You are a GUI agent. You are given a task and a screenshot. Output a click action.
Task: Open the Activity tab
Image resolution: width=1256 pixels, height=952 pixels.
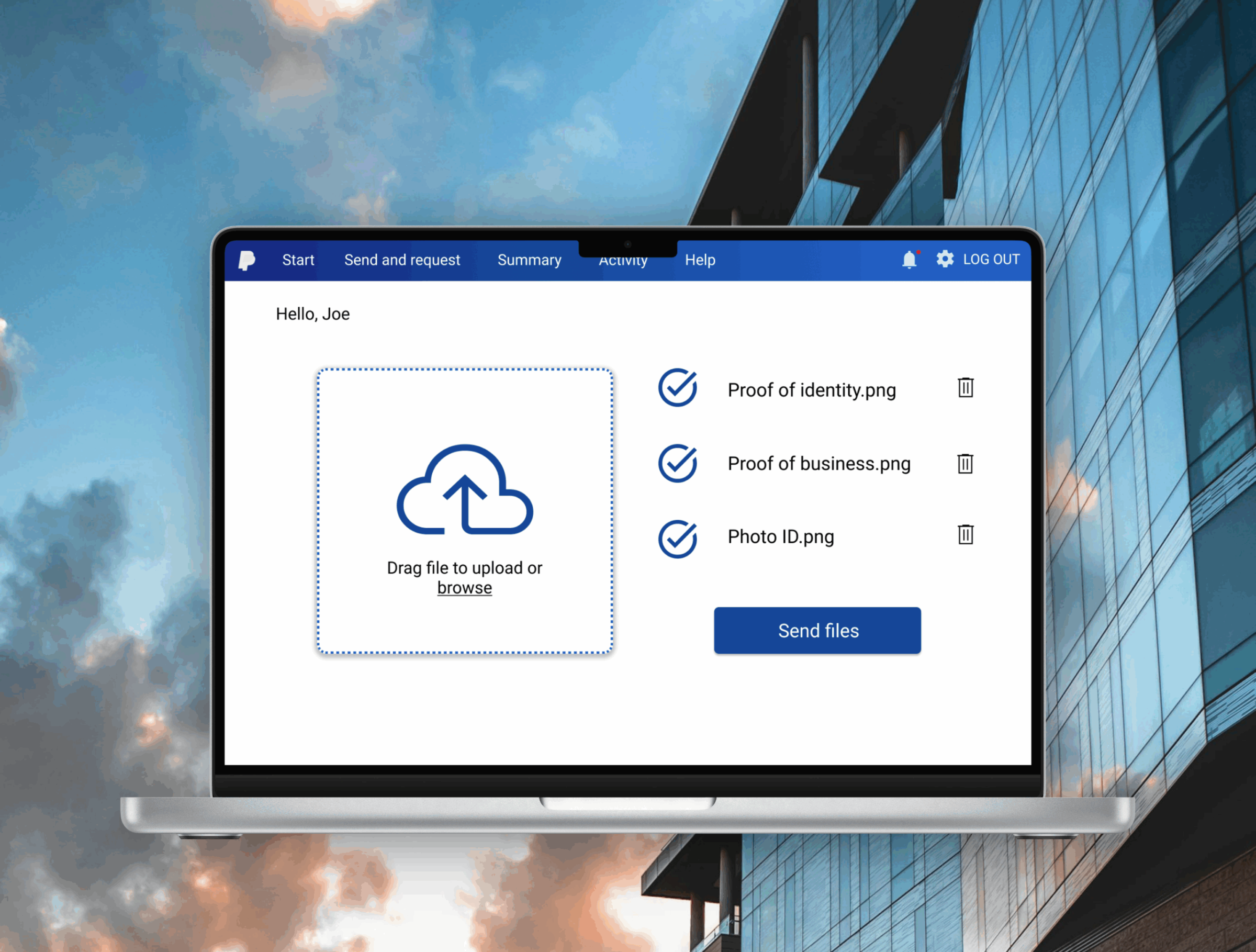pyautogui.click(x=623, y=261)
